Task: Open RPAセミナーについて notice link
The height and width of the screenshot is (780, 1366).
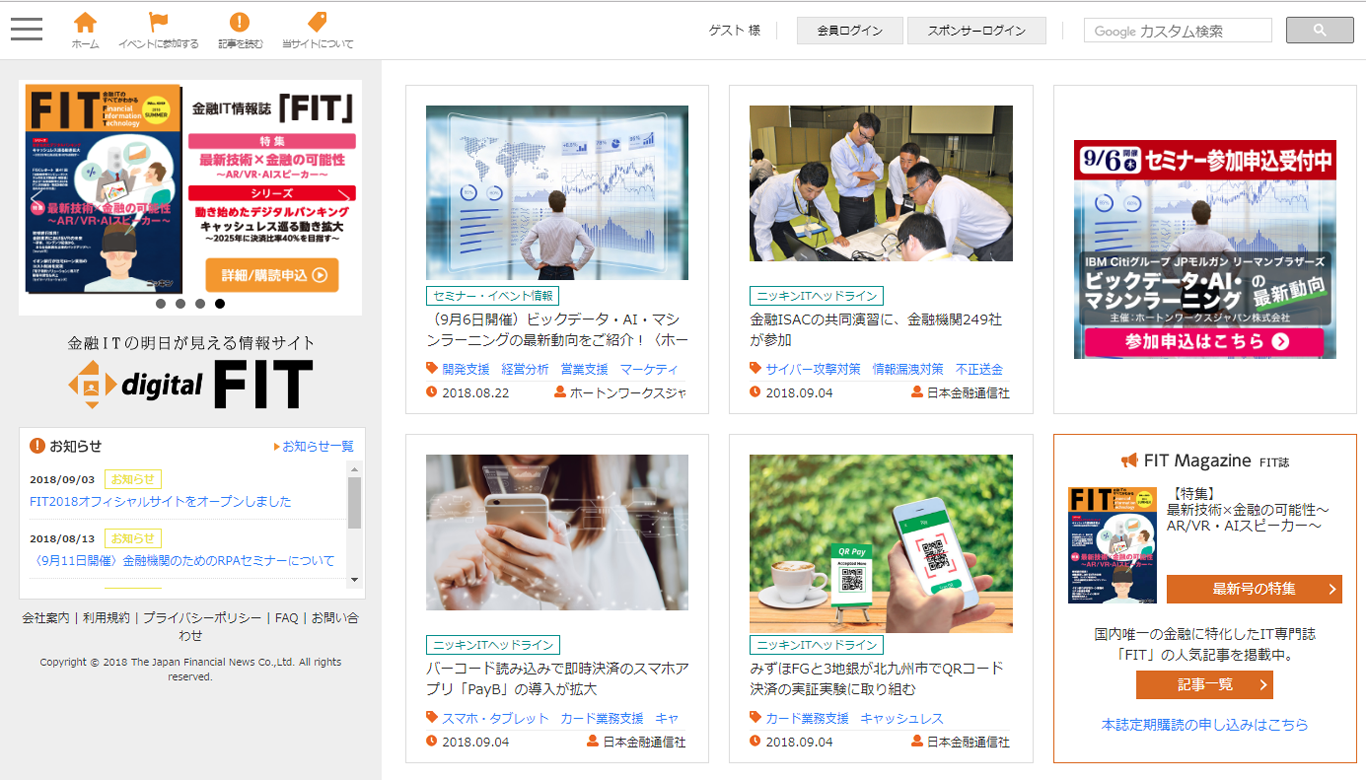Action: 183,560
